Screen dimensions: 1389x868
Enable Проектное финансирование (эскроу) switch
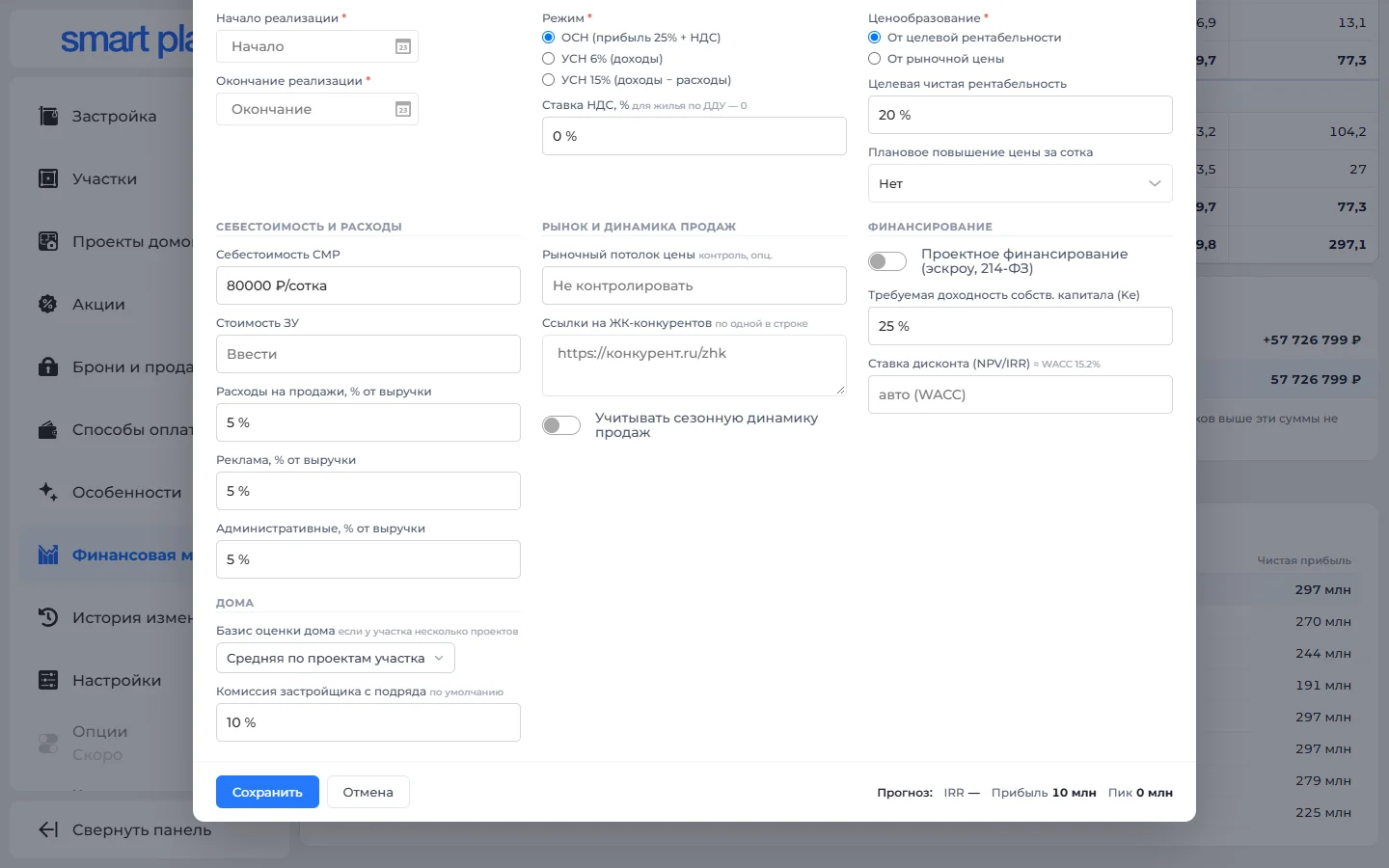click(887, 261)
